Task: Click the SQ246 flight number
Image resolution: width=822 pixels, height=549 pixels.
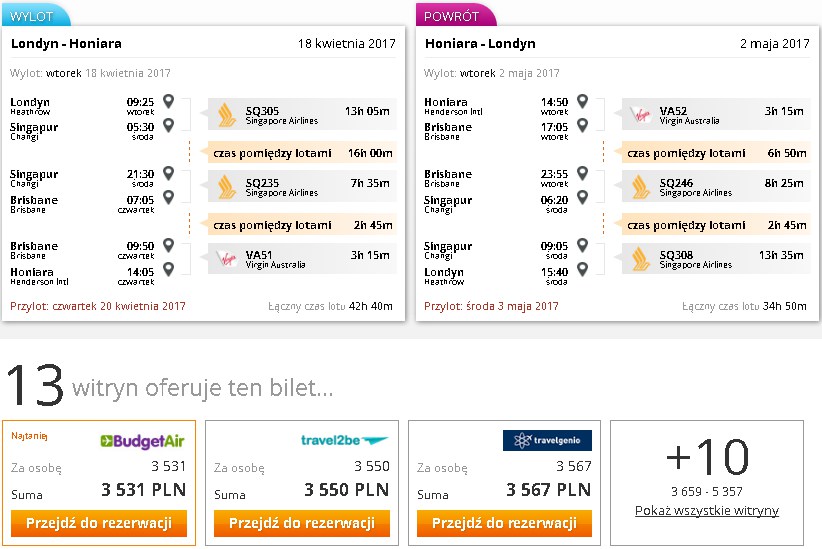Action: [676, 182]
